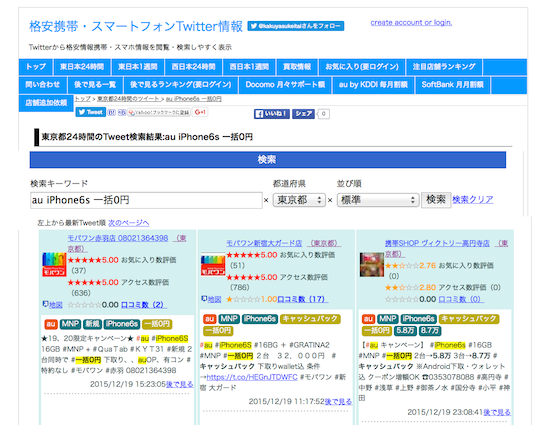Viewport: 550px width, 425px height.
Task: Open 口コミ数 (2) link
Action: [x=143, y=305]
